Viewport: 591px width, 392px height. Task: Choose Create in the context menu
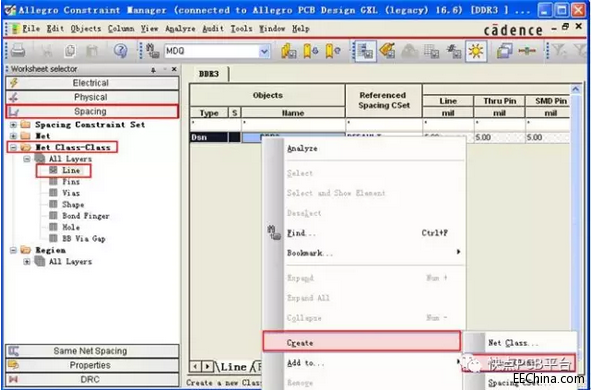(x=361, y=343)
